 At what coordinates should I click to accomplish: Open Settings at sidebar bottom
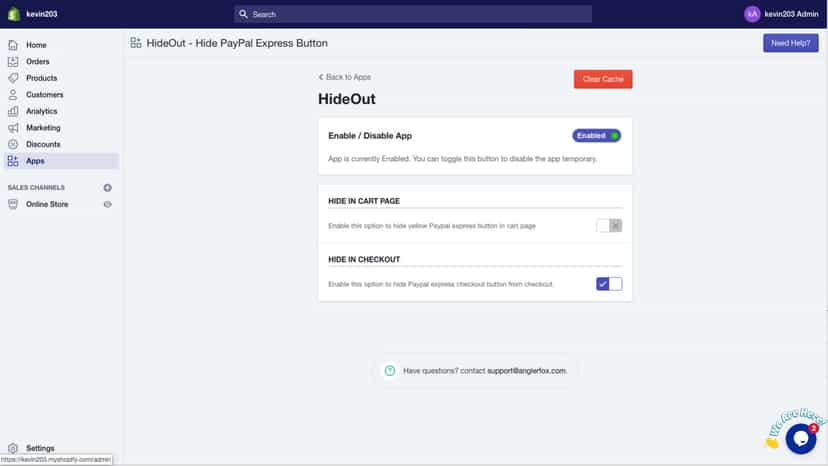click(x=40, y=448)
